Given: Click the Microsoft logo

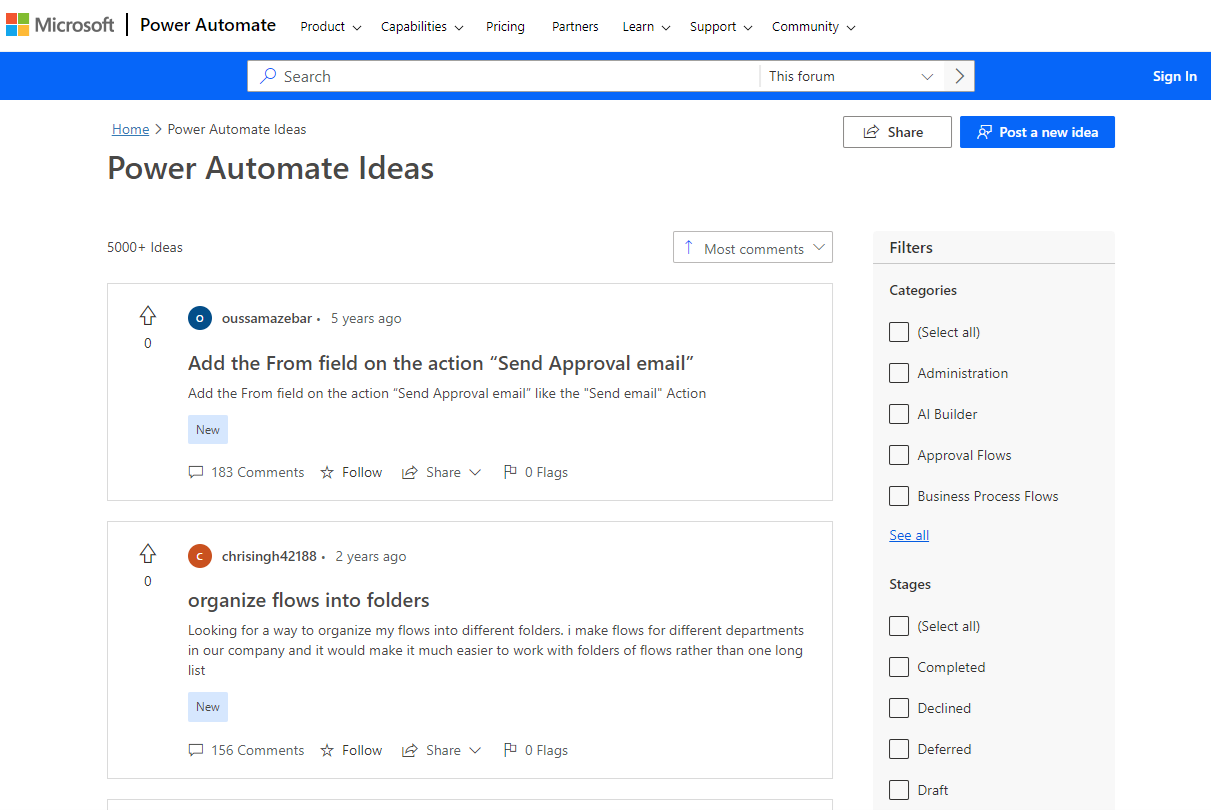Looking at the screenshot, I should [x=60, y=25].
